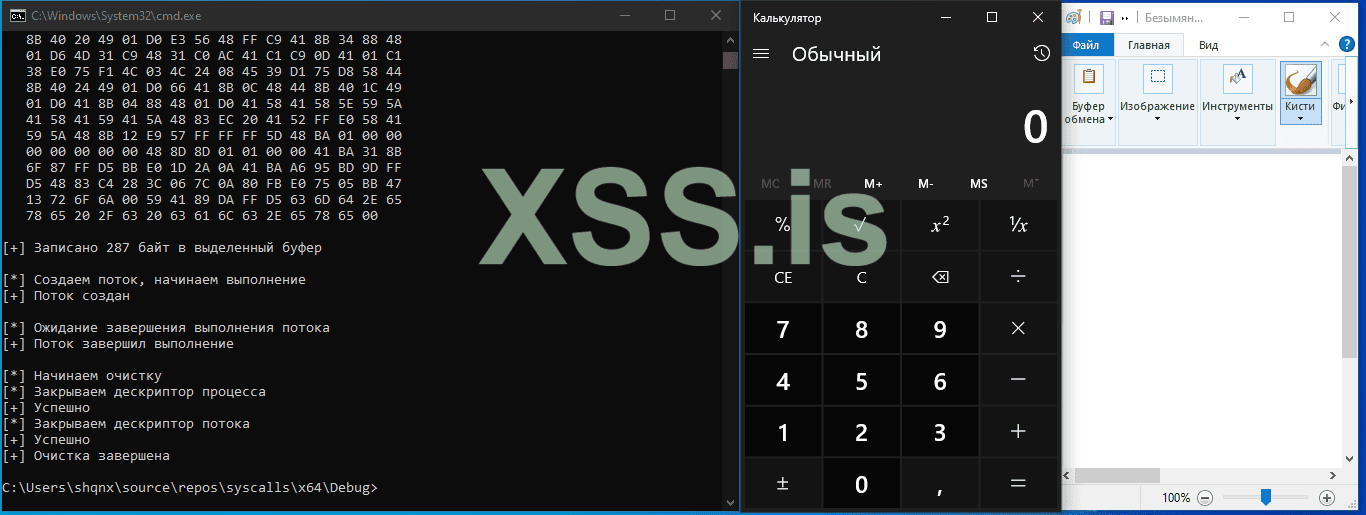Click the 100% zoom level text in Paint

click(1176, 497)
